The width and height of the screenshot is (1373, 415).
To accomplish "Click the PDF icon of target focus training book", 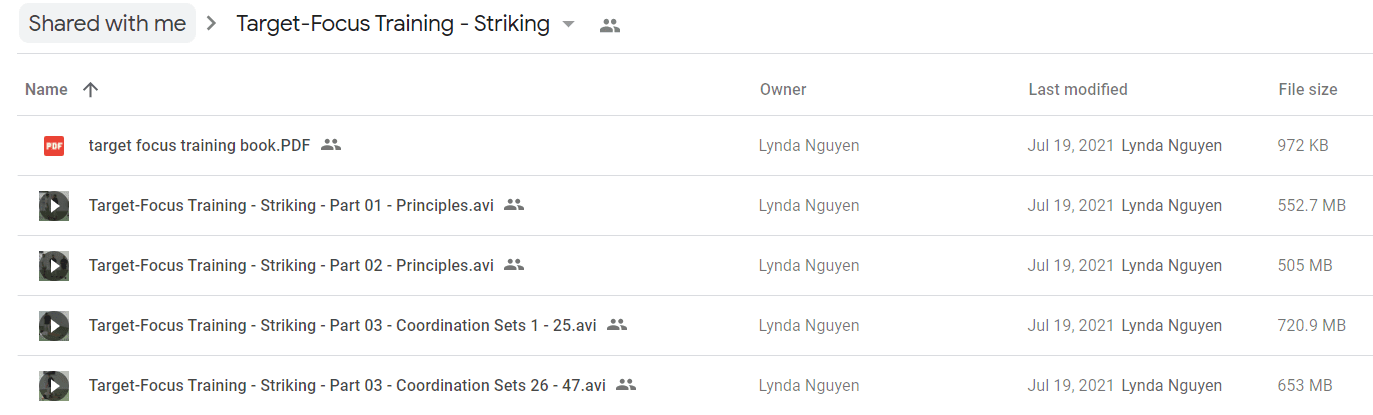I will [x=54, y=146].
